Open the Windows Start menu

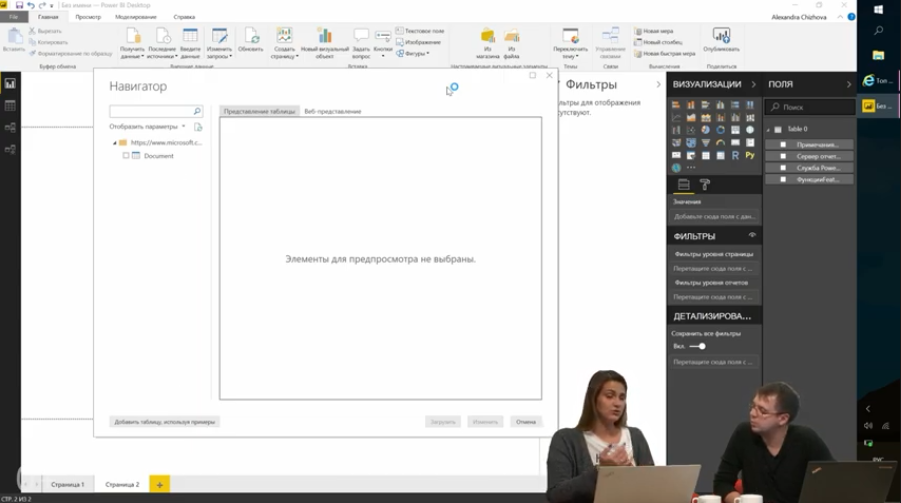878,9
